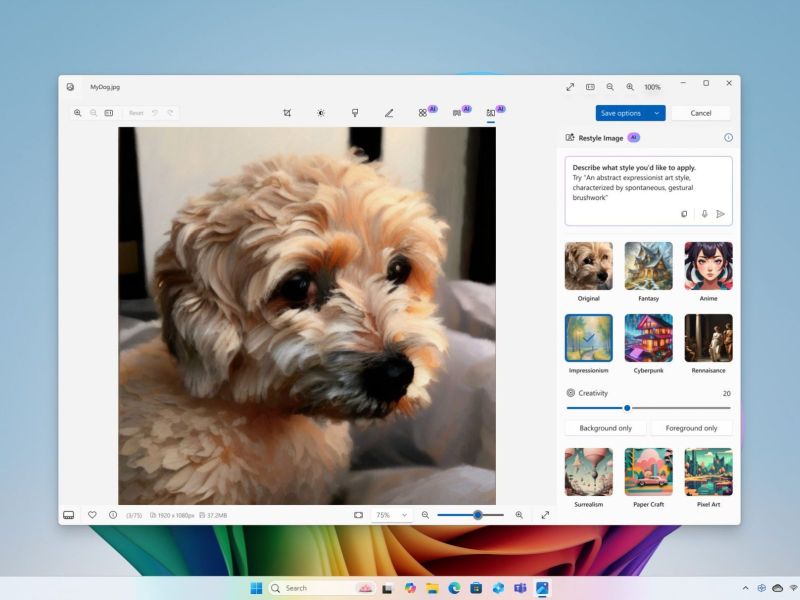
Task: Open Microsoft Edge from the taskbar
Action: click(x=454, y=588)
